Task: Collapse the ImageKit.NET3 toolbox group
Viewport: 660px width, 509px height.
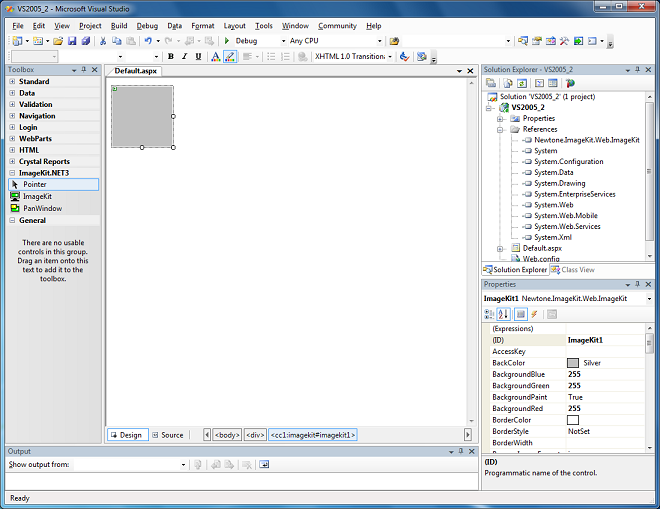Action: (12, 173)
